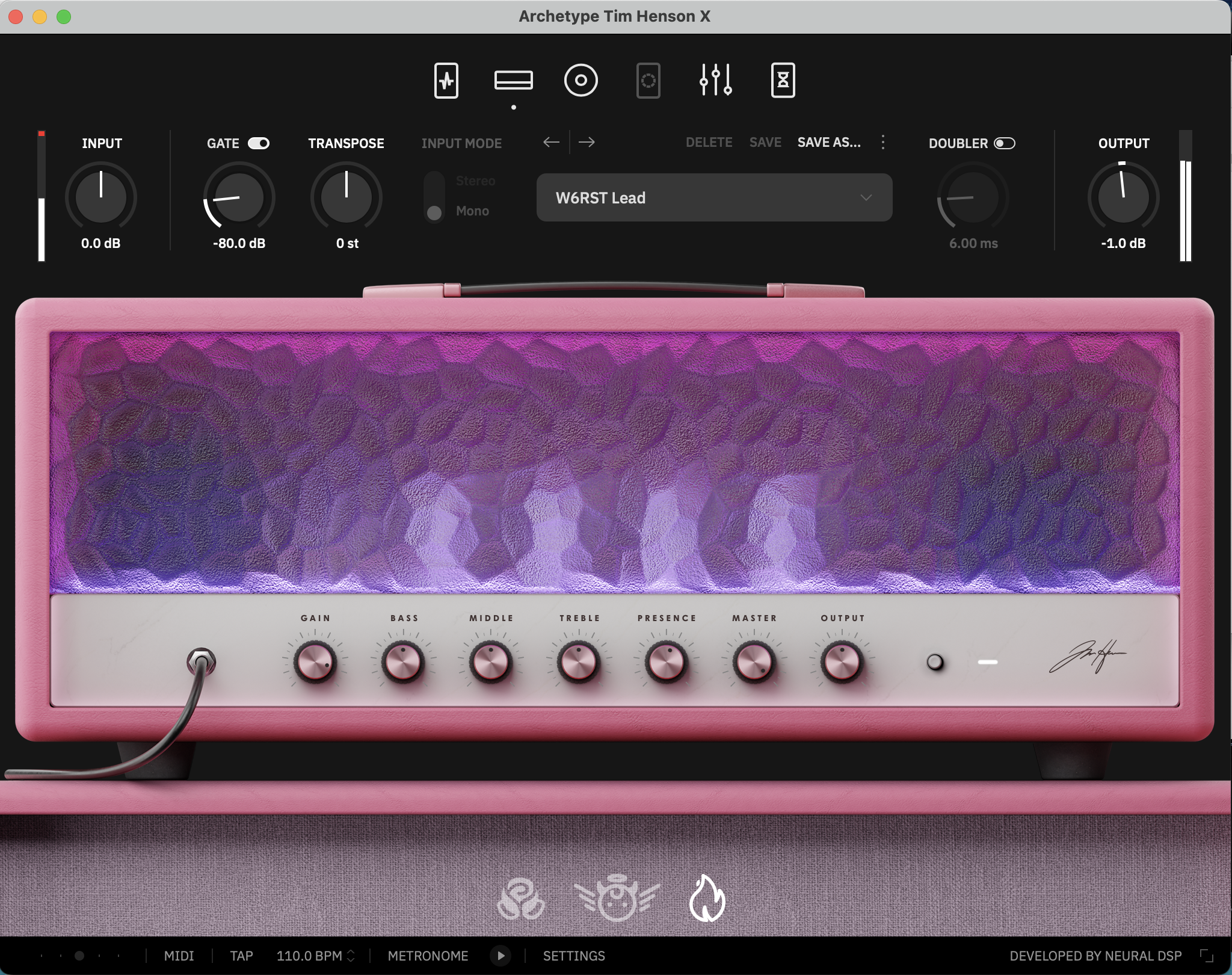Open the W6RST Lead preset dropdown
The image size is (1232, 975).
tap(714, 197)
